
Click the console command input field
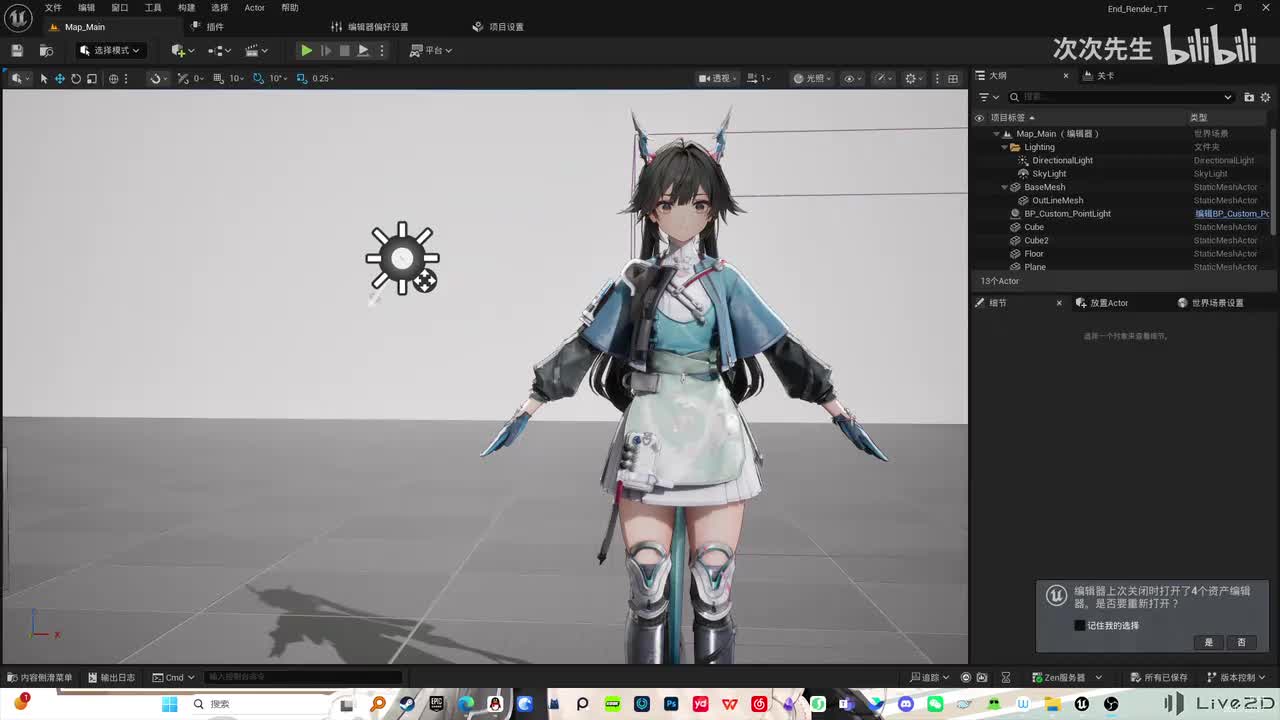[304, 677]
